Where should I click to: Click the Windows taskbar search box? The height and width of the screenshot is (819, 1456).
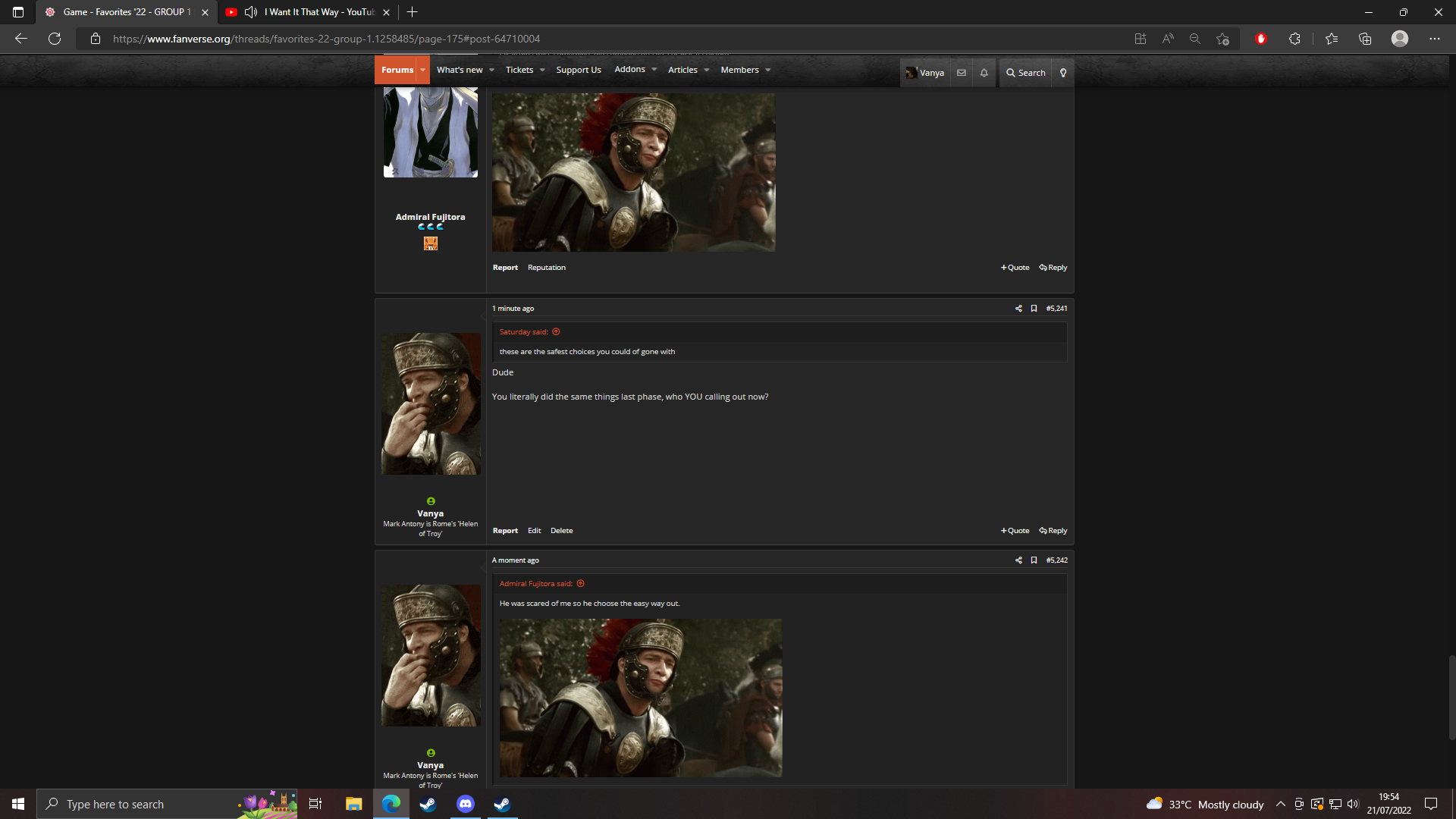coord(167,804)
